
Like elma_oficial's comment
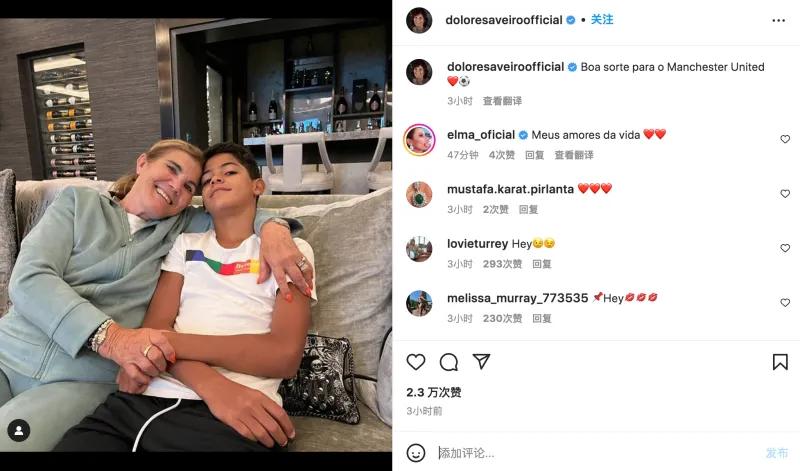click(x=785, y=139)
